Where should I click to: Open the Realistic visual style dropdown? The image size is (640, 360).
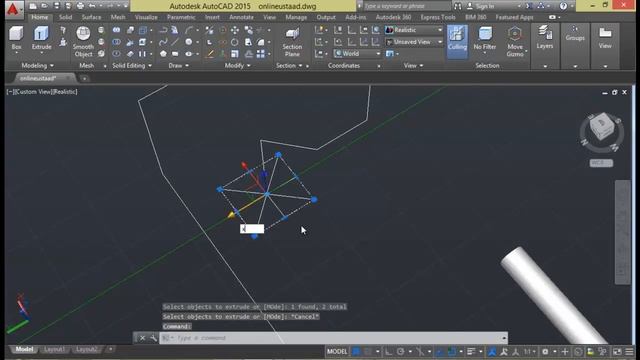coord(414,30)
